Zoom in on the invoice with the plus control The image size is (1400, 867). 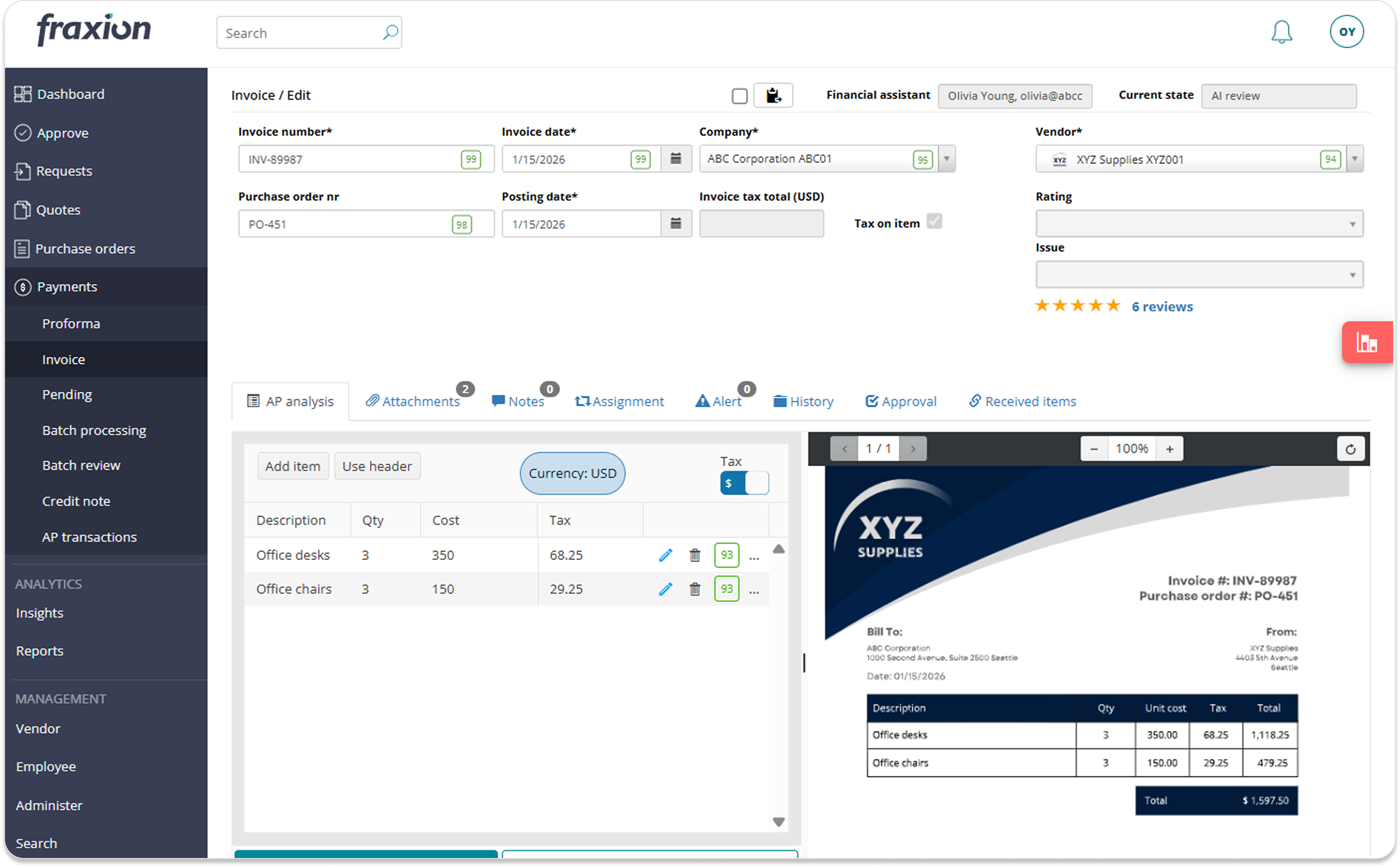tap(1169, 448)
